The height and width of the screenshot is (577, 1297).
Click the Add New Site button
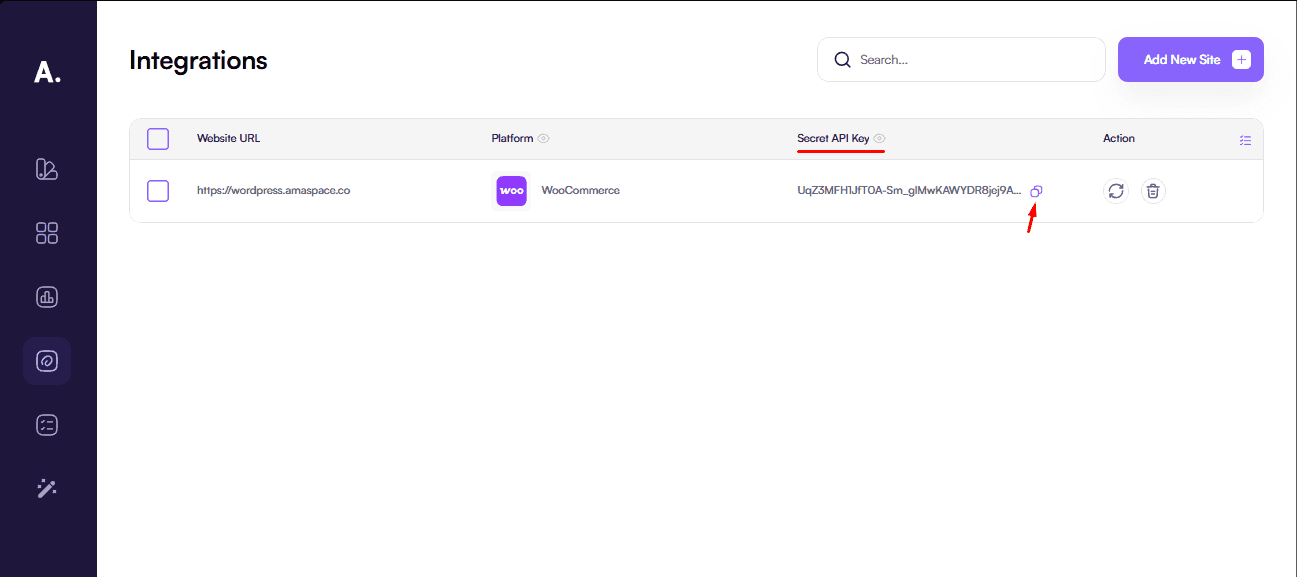[x=1190, y=60]
